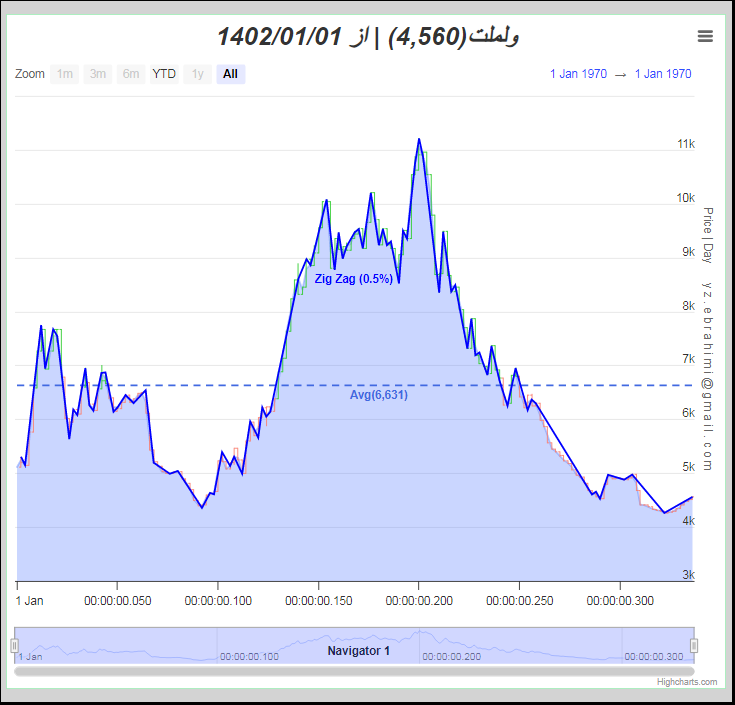735x705 pixels.
Task: Click the 11k peak point on chart
Action: (x=419, y=139)
